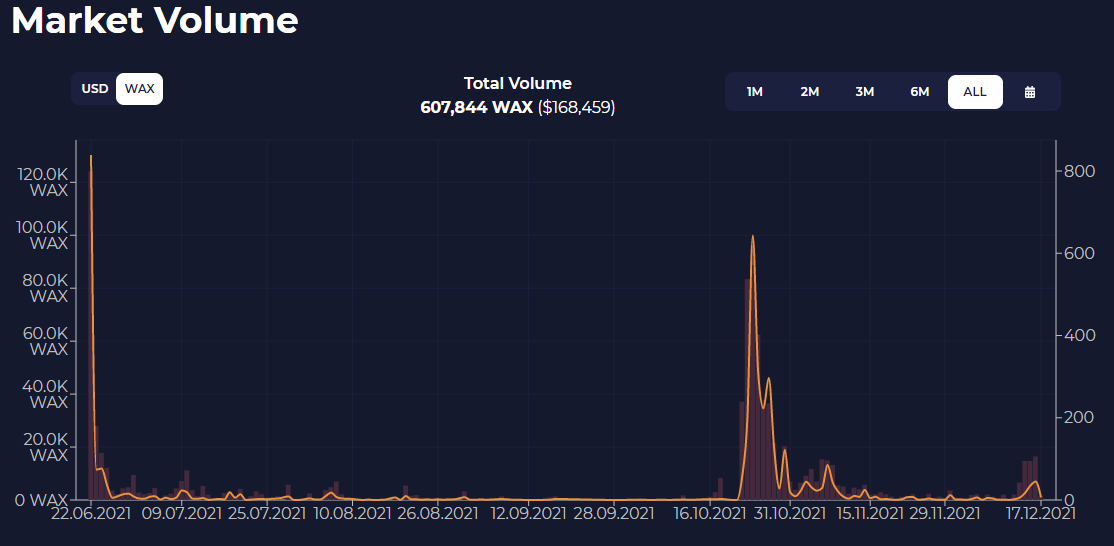1114x546 pixels.
Task: Click the Market Volume heading
Action: click(154, 21)
